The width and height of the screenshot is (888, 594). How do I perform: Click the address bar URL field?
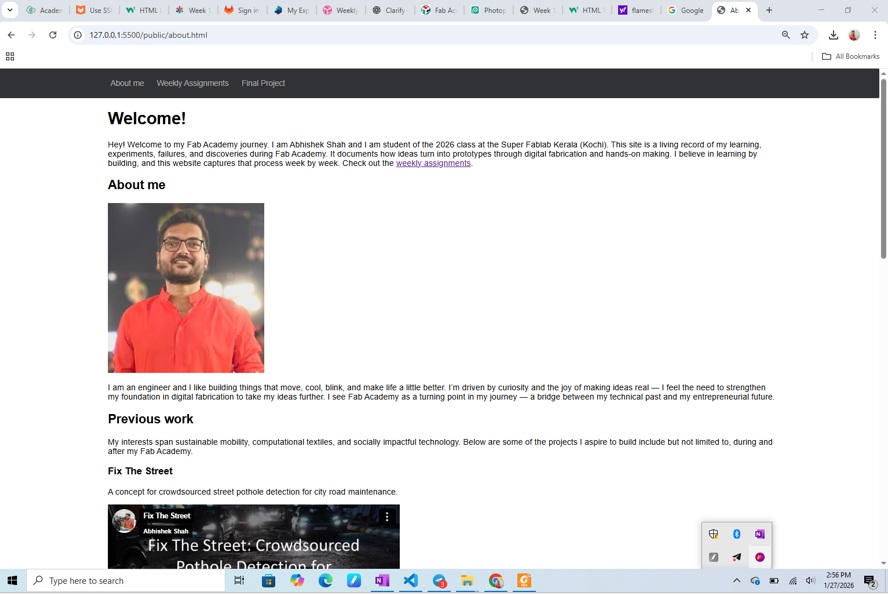pos(430,35)
